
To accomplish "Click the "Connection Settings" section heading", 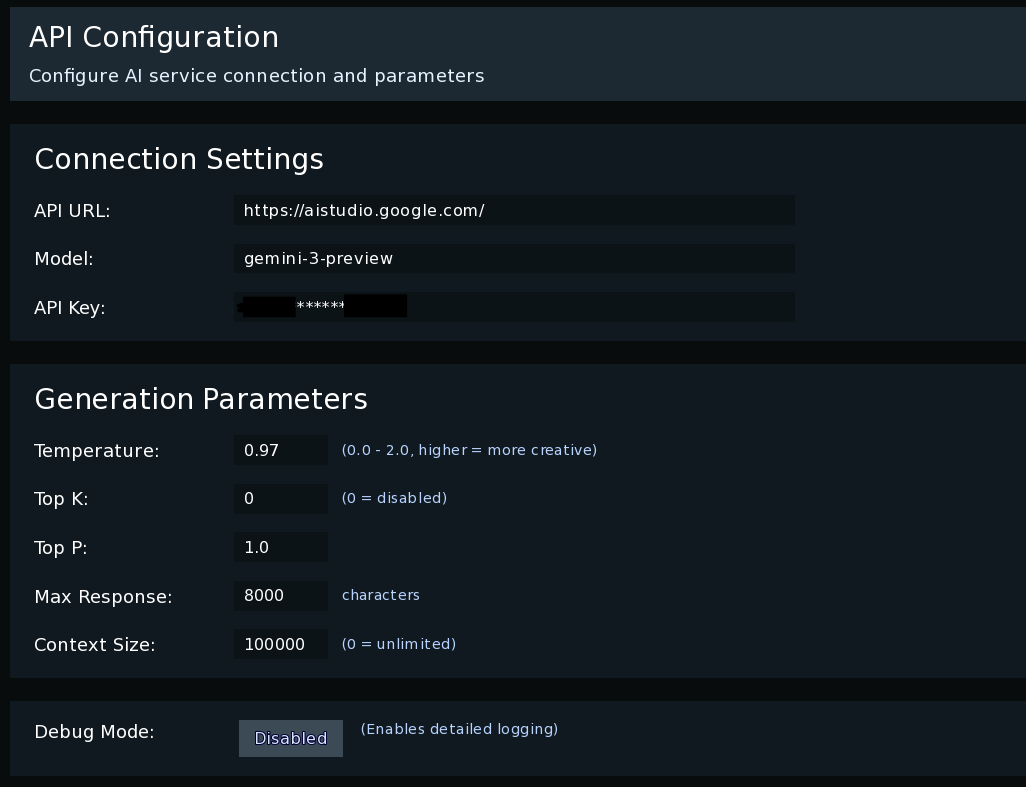I will click(179, 159).
